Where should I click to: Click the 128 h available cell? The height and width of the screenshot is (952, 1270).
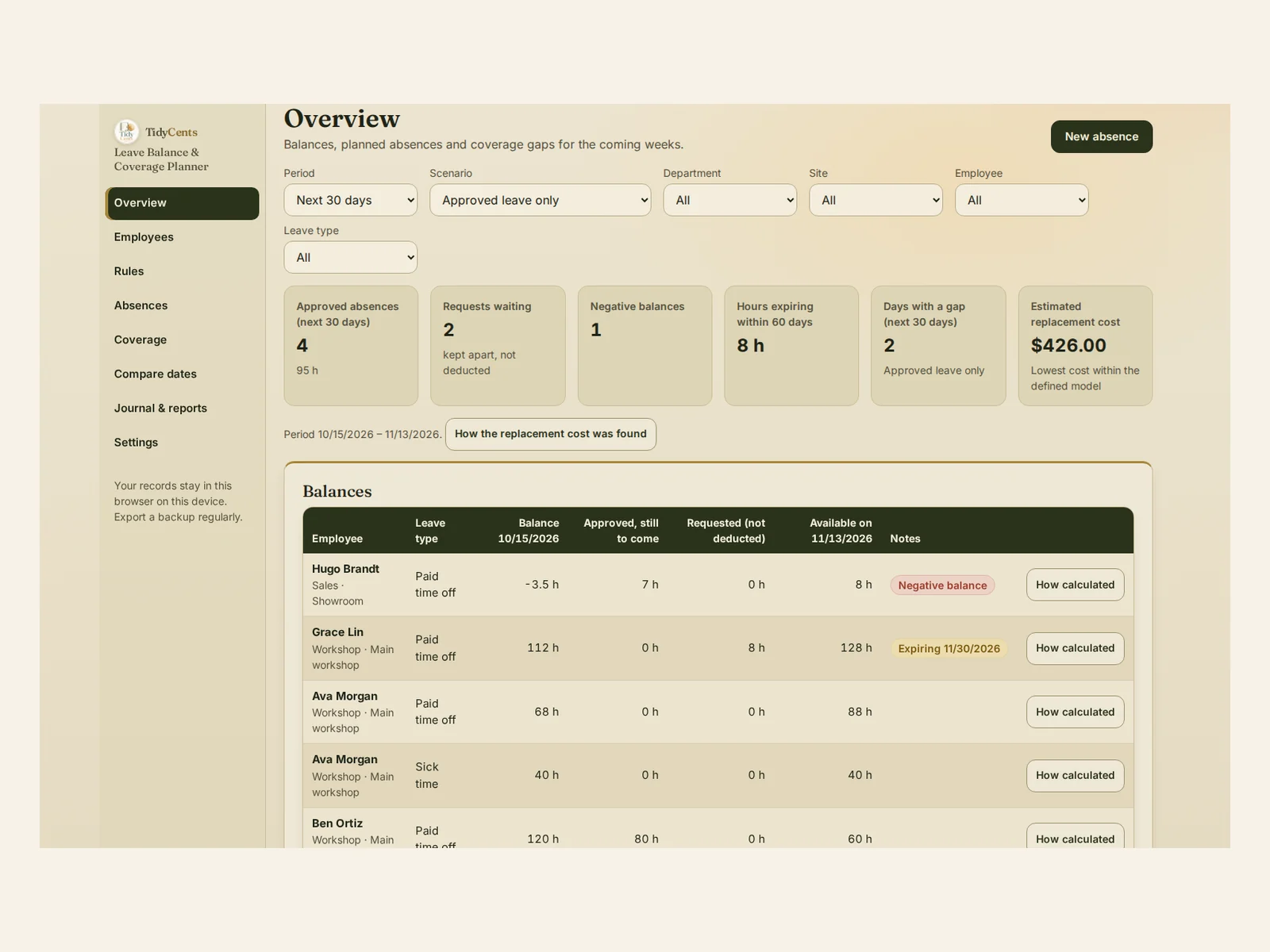(x=856, y=648)
